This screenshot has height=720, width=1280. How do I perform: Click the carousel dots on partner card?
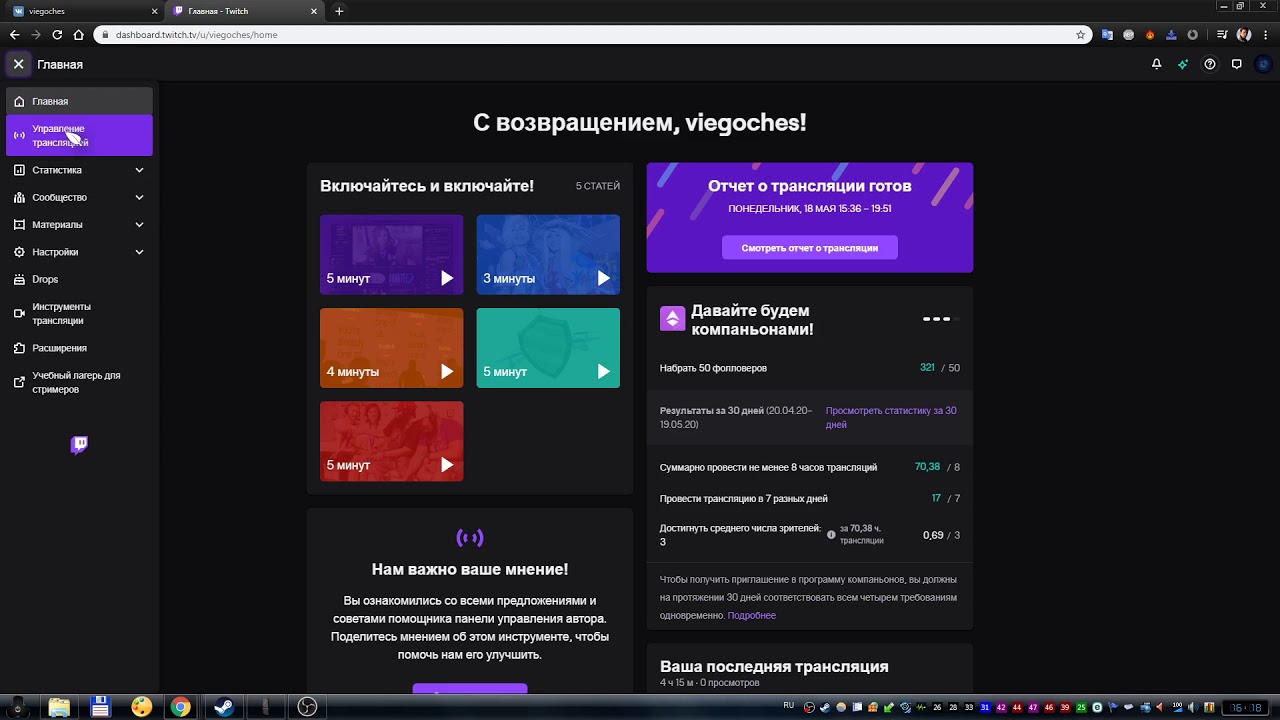click(x=940, y=319)
